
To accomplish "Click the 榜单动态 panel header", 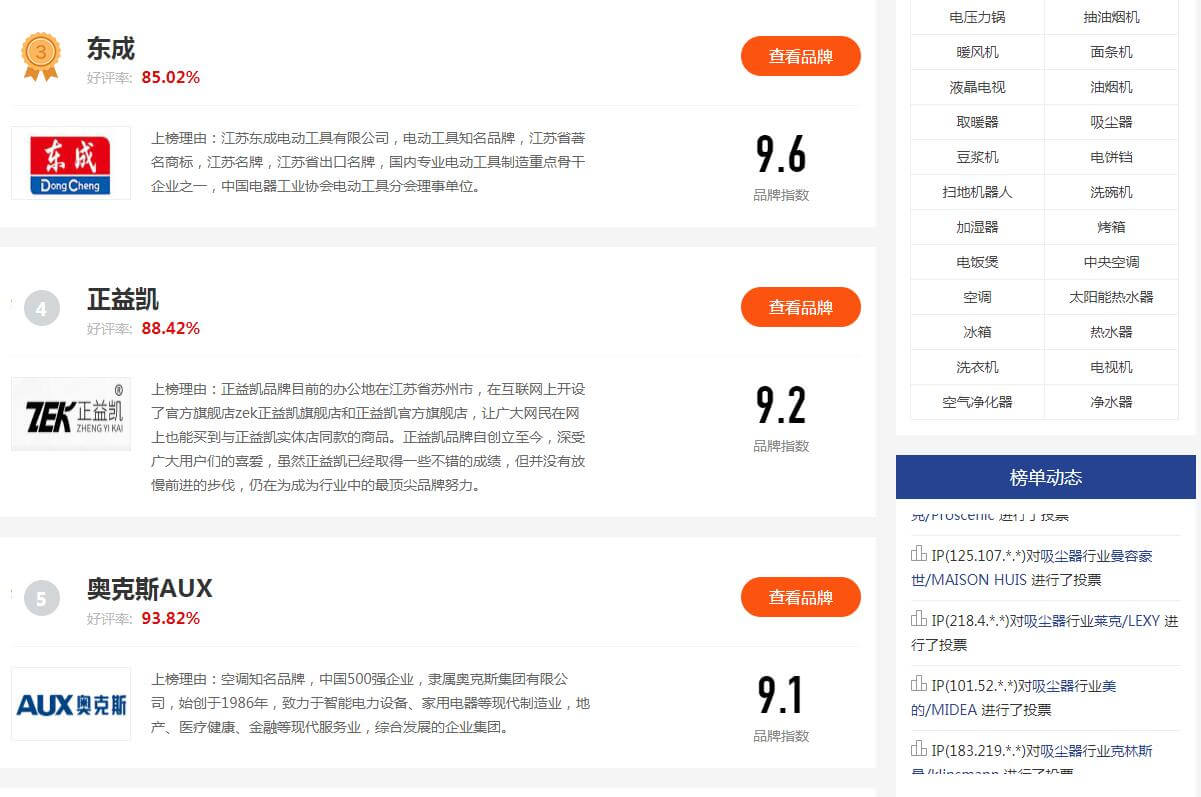I will [1046, 477].
